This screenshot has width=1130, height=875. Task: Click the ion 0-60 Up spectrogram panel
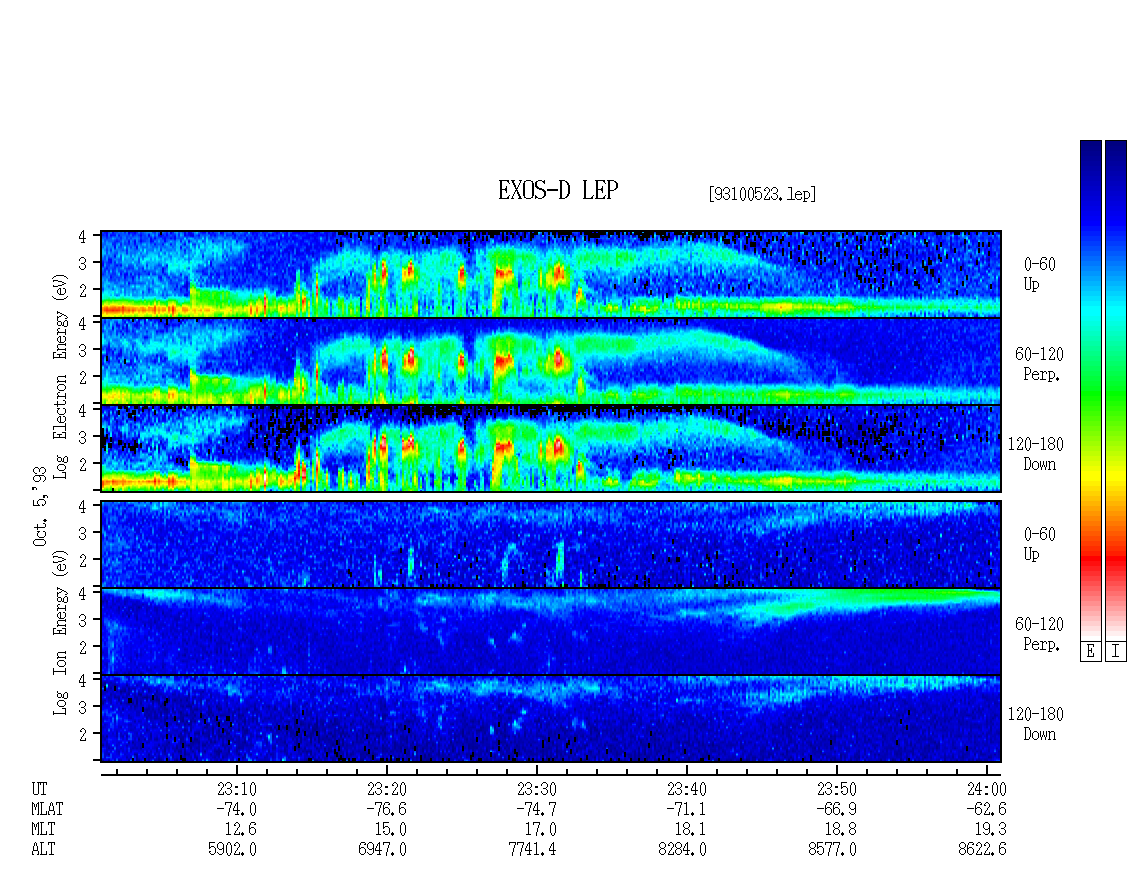pos(551,544)
